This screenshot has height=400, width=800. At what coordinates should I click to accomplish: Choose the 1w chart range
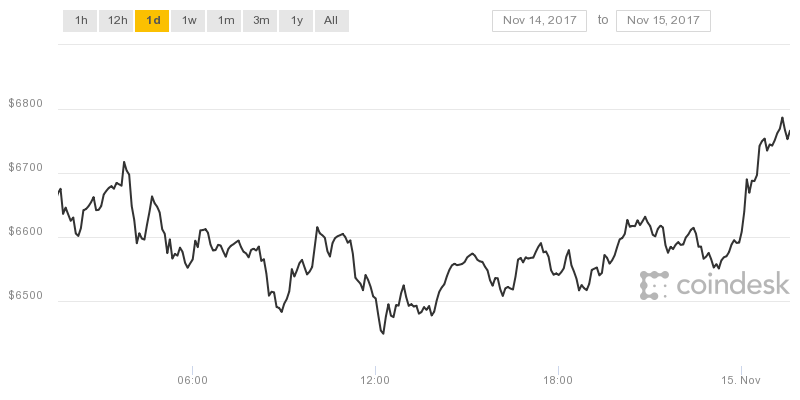click(x=189, y=21)
